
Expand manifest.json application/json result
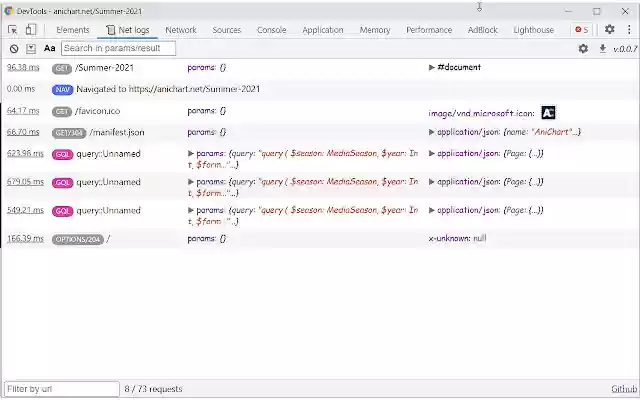point(431,132)
